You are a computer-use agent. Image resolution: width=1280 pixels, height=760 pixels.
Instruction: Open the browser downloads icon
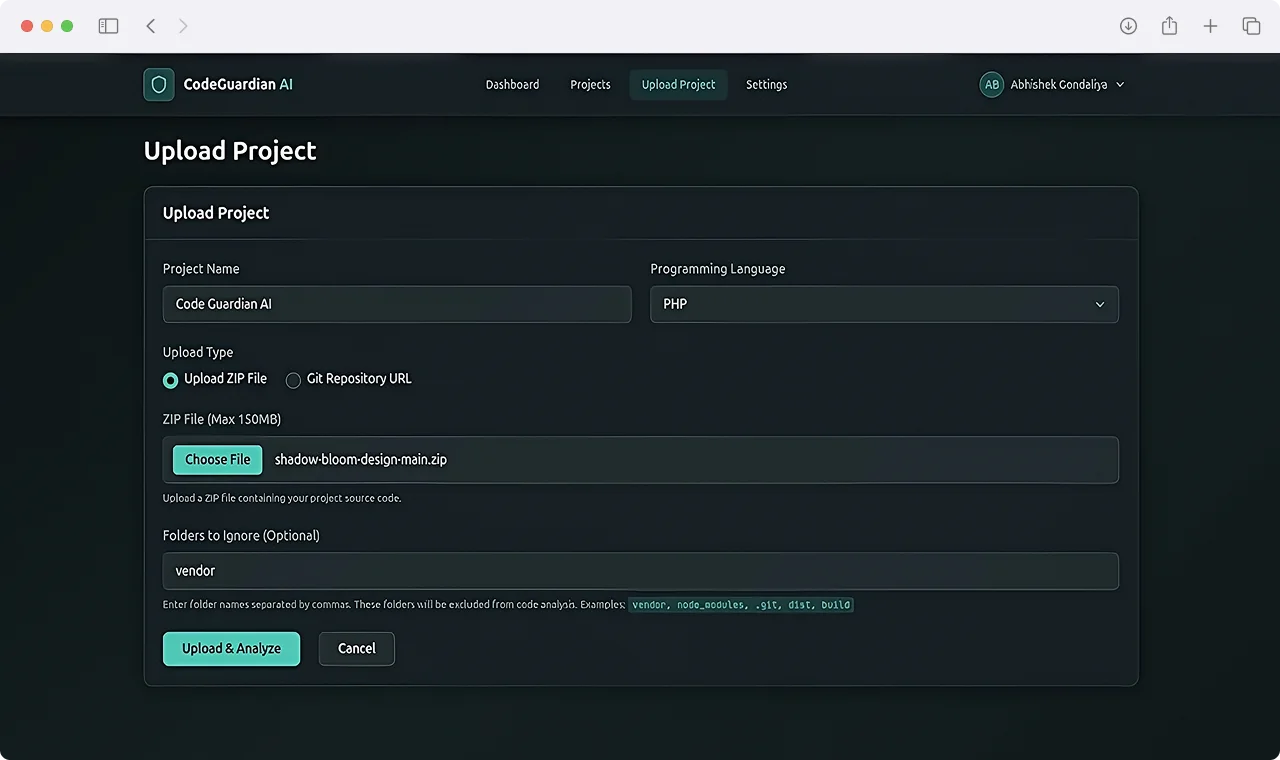tap(1128, 26)
